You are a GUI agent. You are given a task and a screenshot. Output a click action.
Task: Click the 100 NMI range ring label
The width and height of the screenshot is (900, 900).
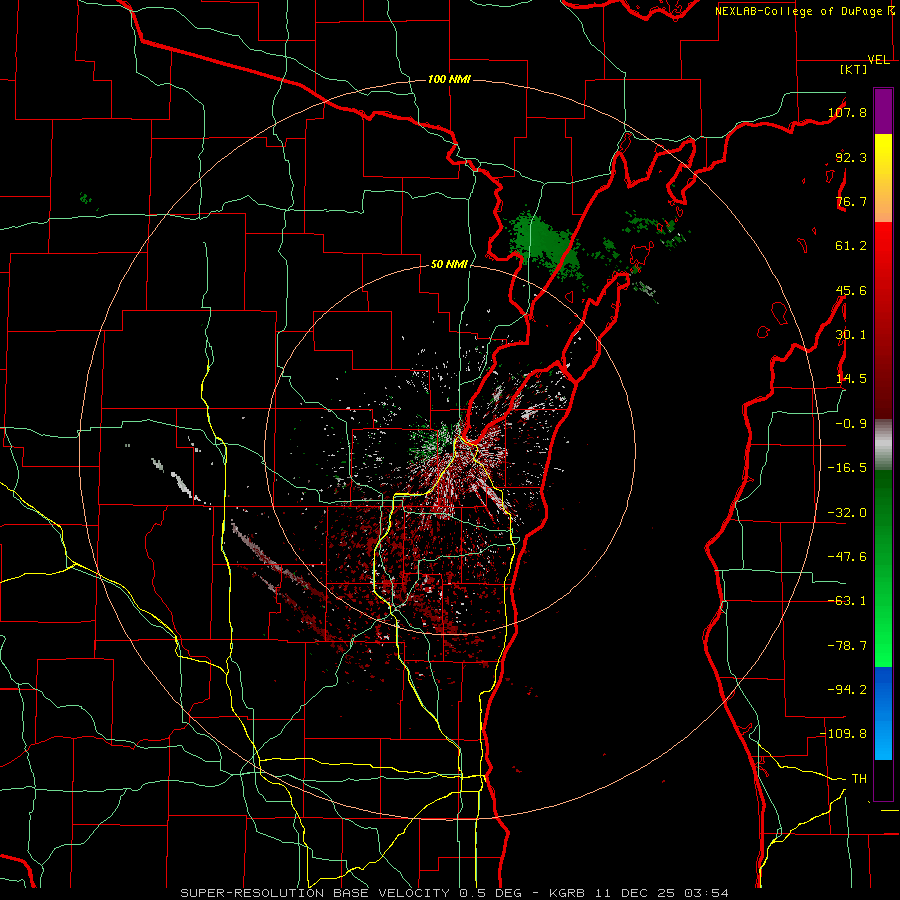pos(449,79)
